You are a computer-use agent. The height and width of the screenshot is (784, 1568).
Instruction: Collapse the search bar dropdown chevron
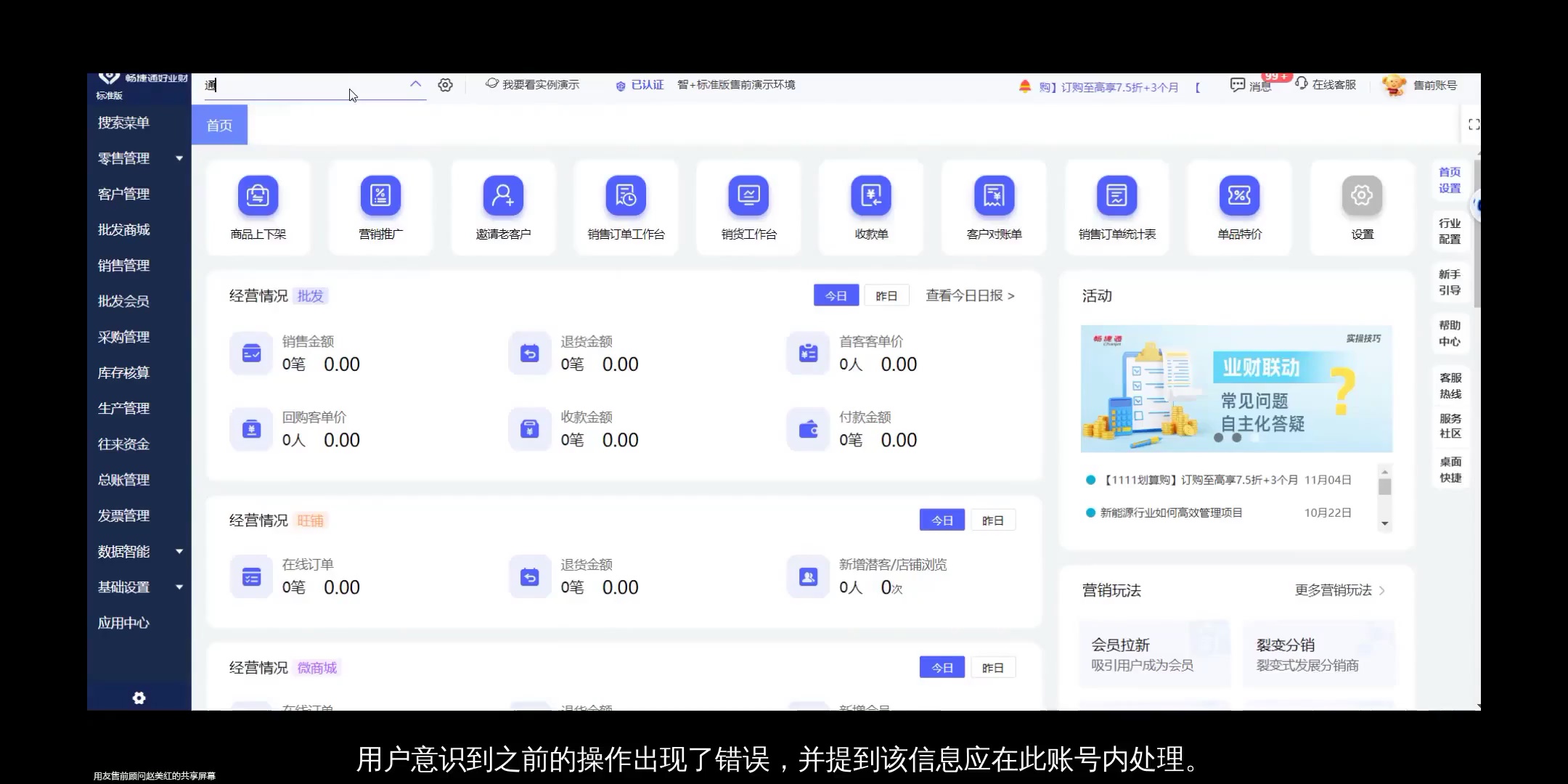(x=415, y=84)
